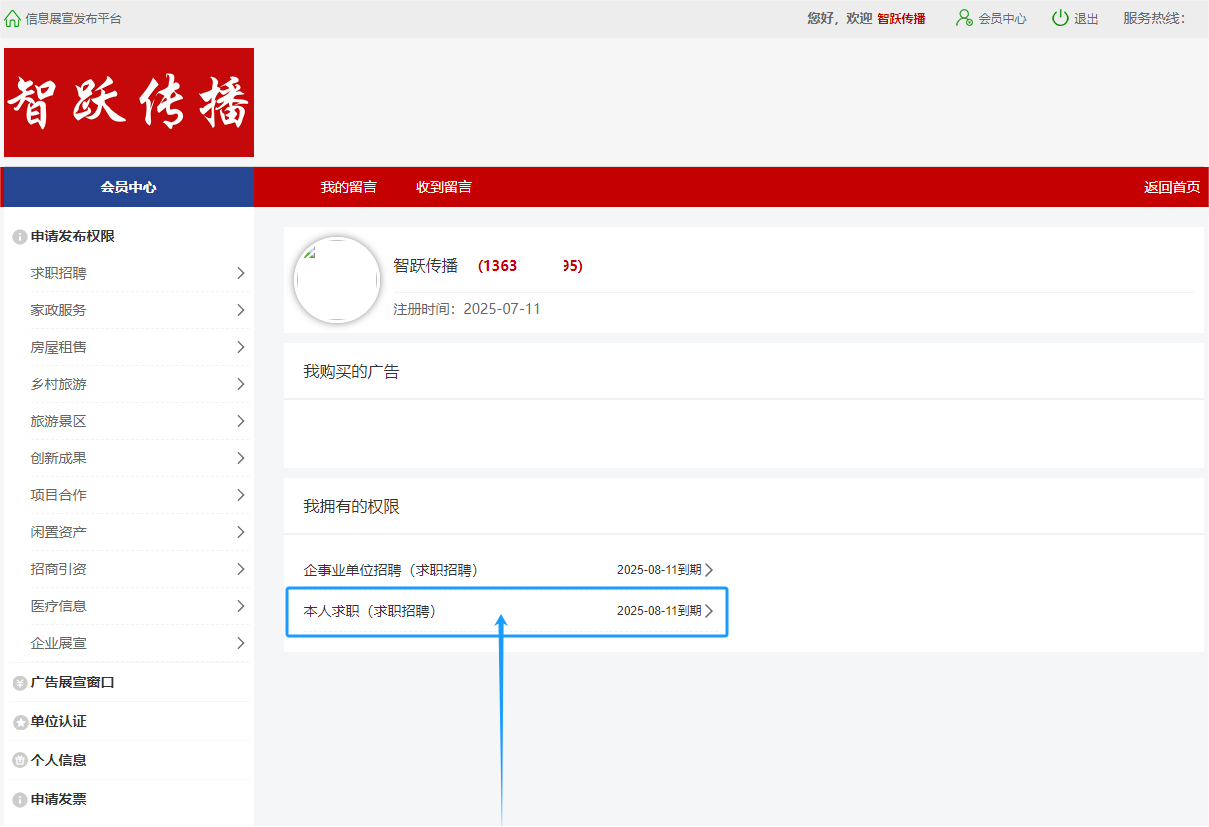The image size is (1209, 827).
Task: Select 项目合作 sidebar item text
Action: click(59, 495)
